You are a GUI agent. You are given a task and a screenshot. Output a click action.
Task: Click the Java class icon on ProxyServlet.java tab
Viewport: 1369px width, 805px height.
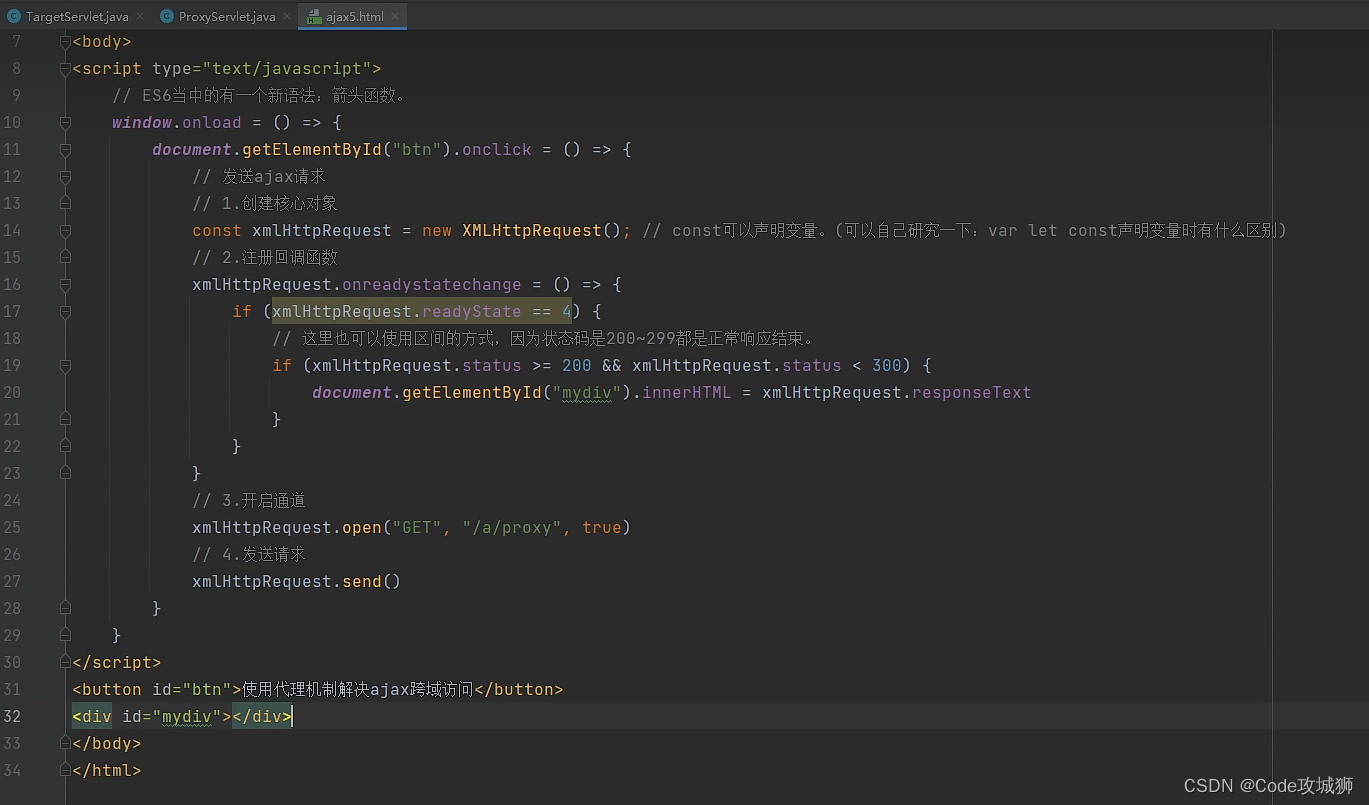[x=167, y=17]
